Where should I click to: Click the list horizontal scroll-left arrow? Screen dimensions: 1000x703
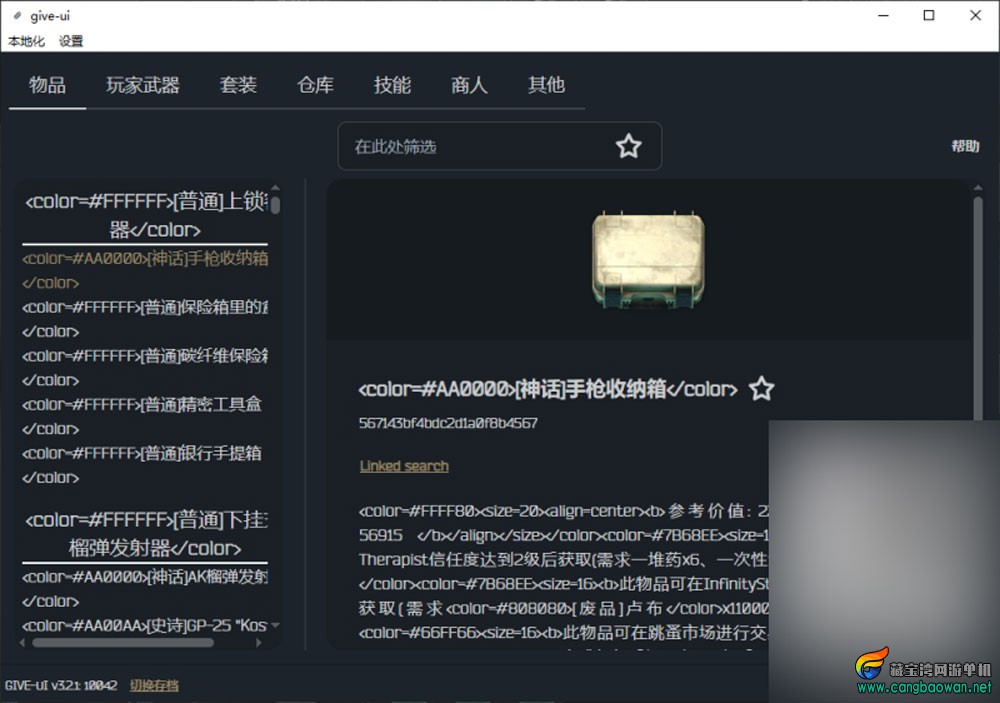point(23,643)
